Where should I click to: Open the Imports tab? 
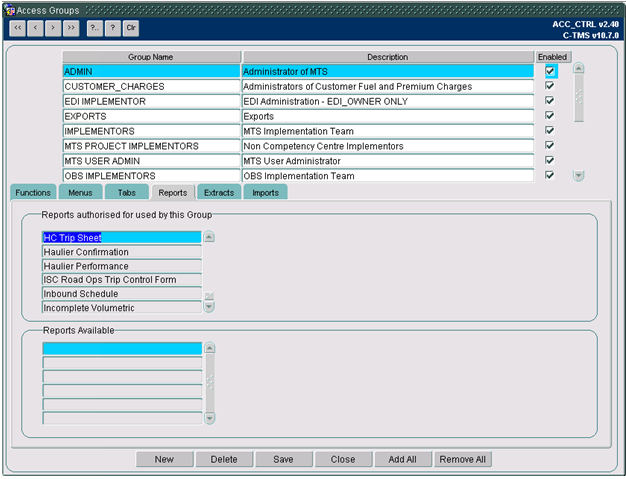[265, 192]
